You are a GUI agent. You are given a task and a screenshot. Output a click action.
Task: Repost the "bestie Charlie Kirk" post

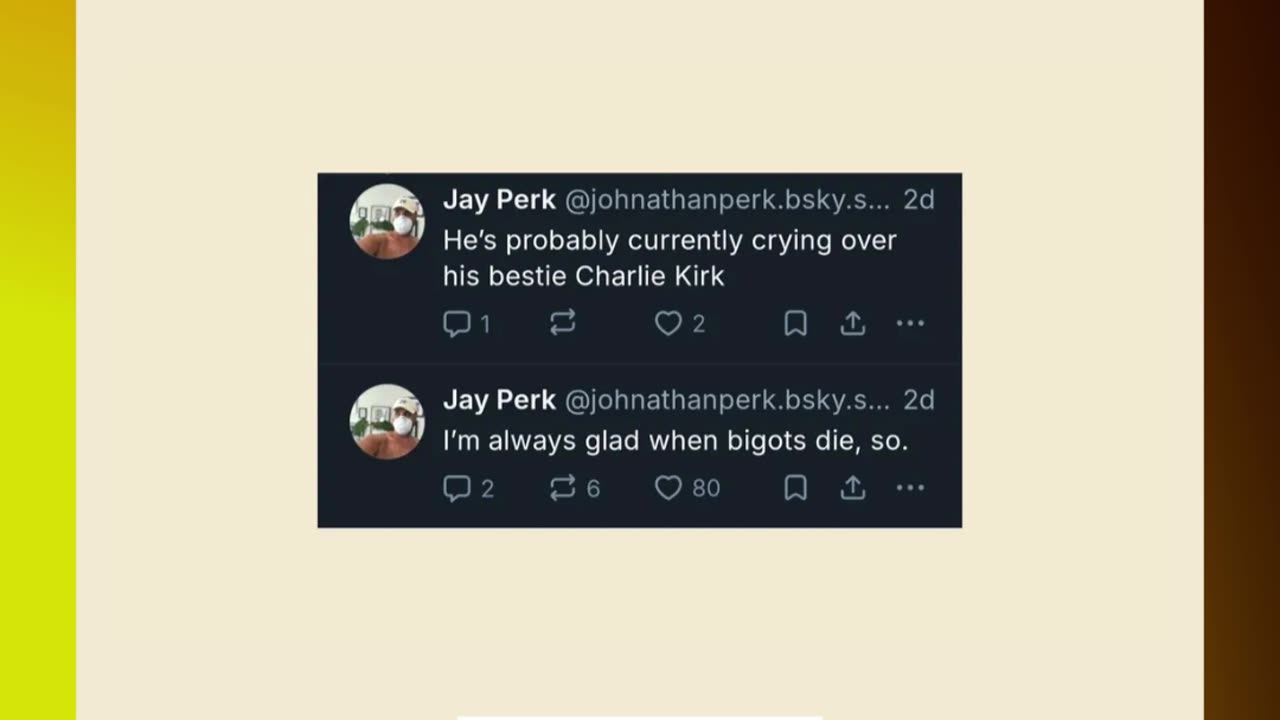tap(563, 322)
